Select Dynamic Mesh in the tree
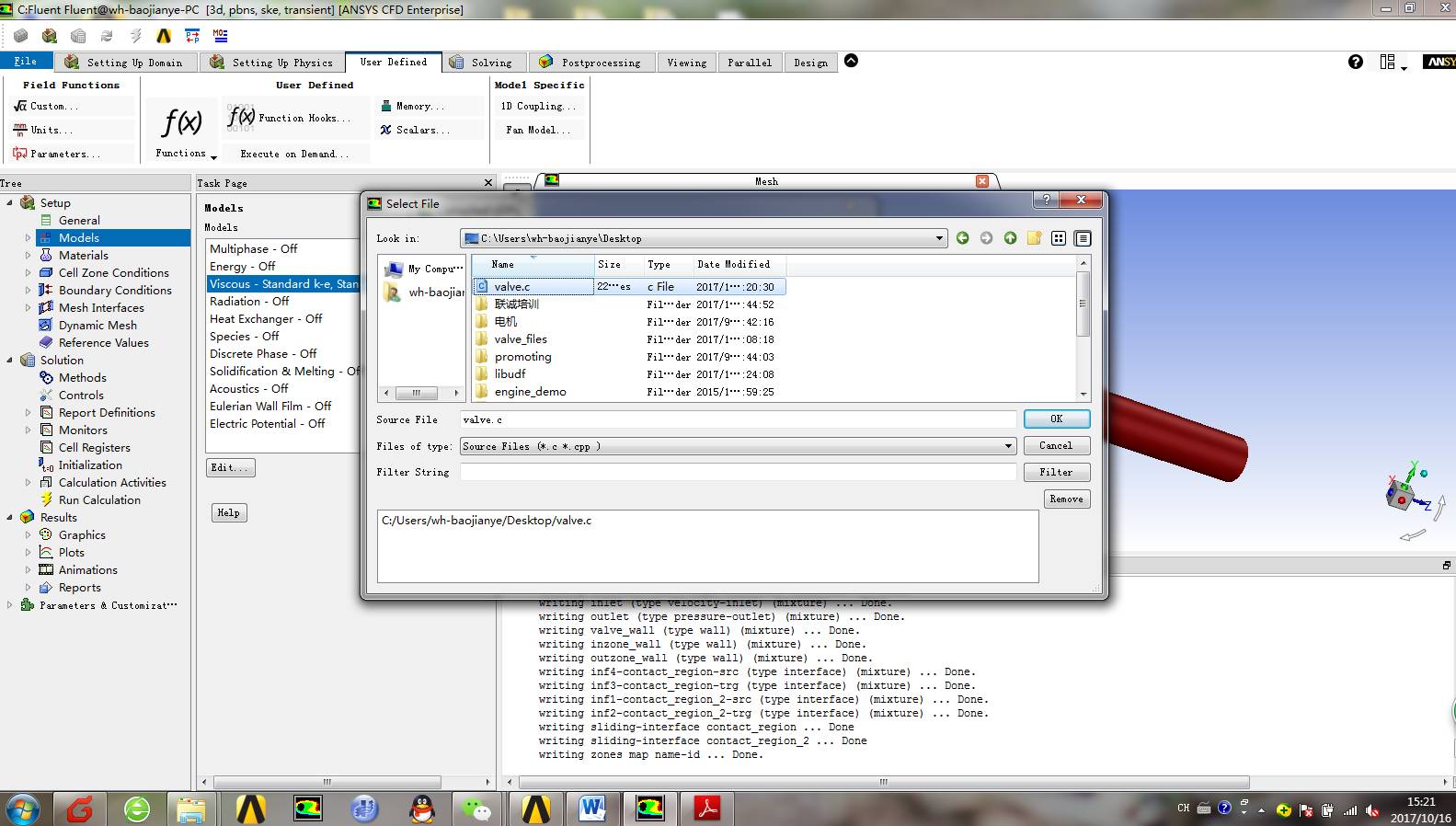Image resolution: width=1456 pixels, height=826 pixels. click(97, 326)
